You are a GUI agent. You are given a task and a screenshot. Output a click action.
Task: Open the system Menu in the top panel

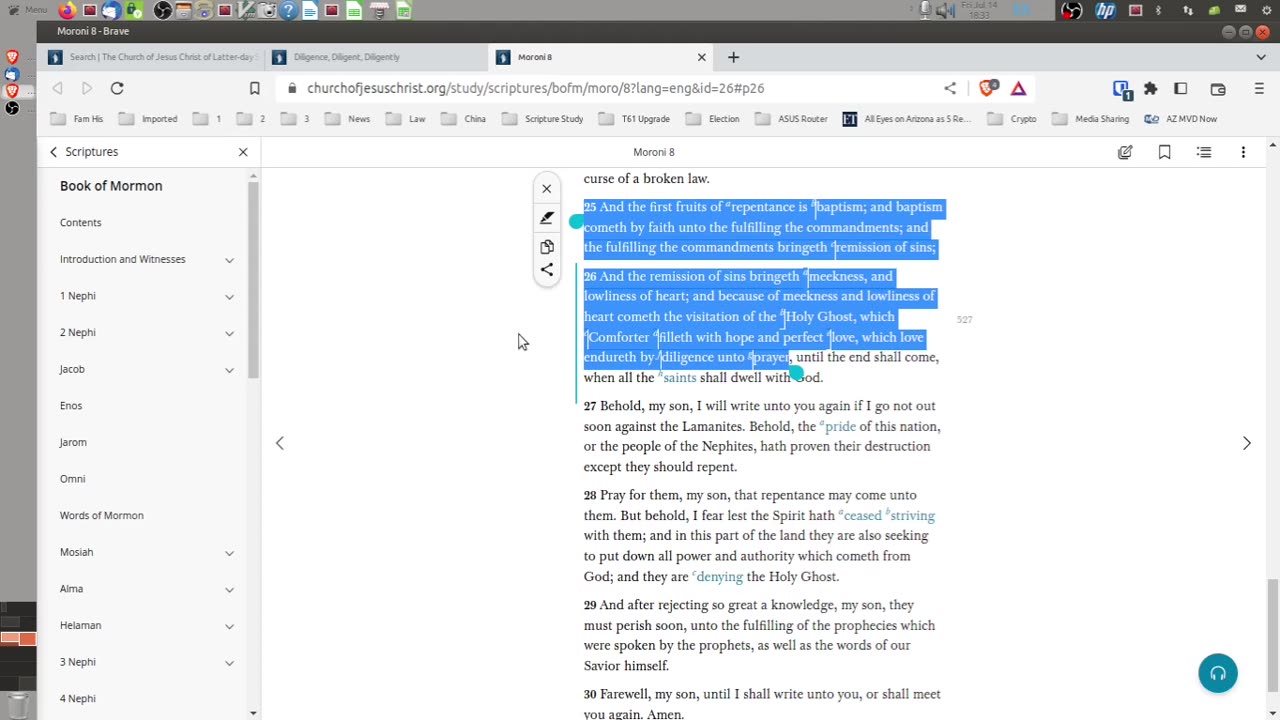(x=27, y=10)
